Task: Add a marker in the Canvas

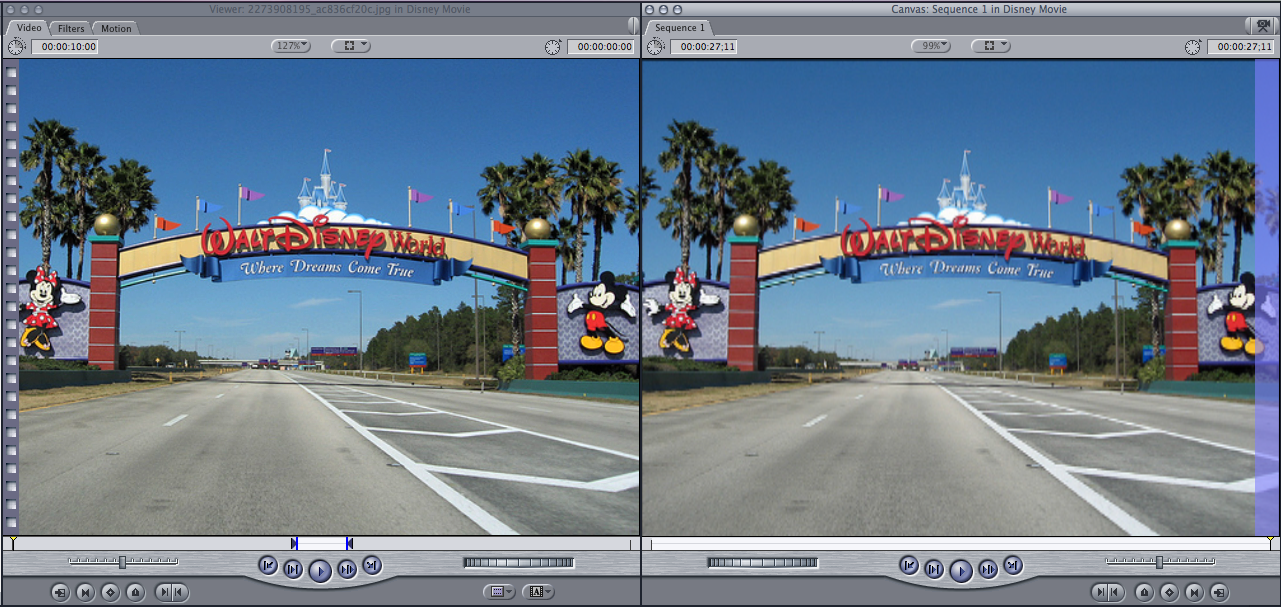Action: [1144, 592]
